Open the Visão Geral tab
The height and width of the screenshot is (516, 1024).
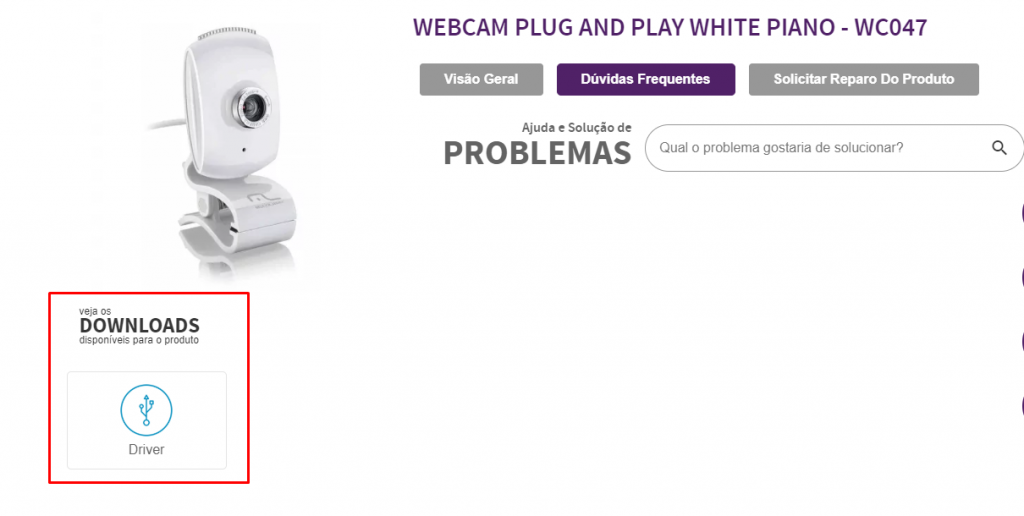point(481,79)
